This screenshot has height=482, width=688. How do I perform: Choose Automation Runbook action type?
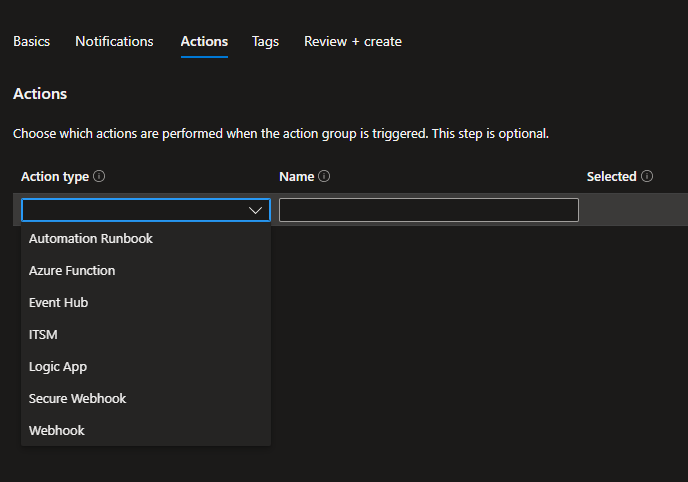pyautogui.click(x=146, y=239)
